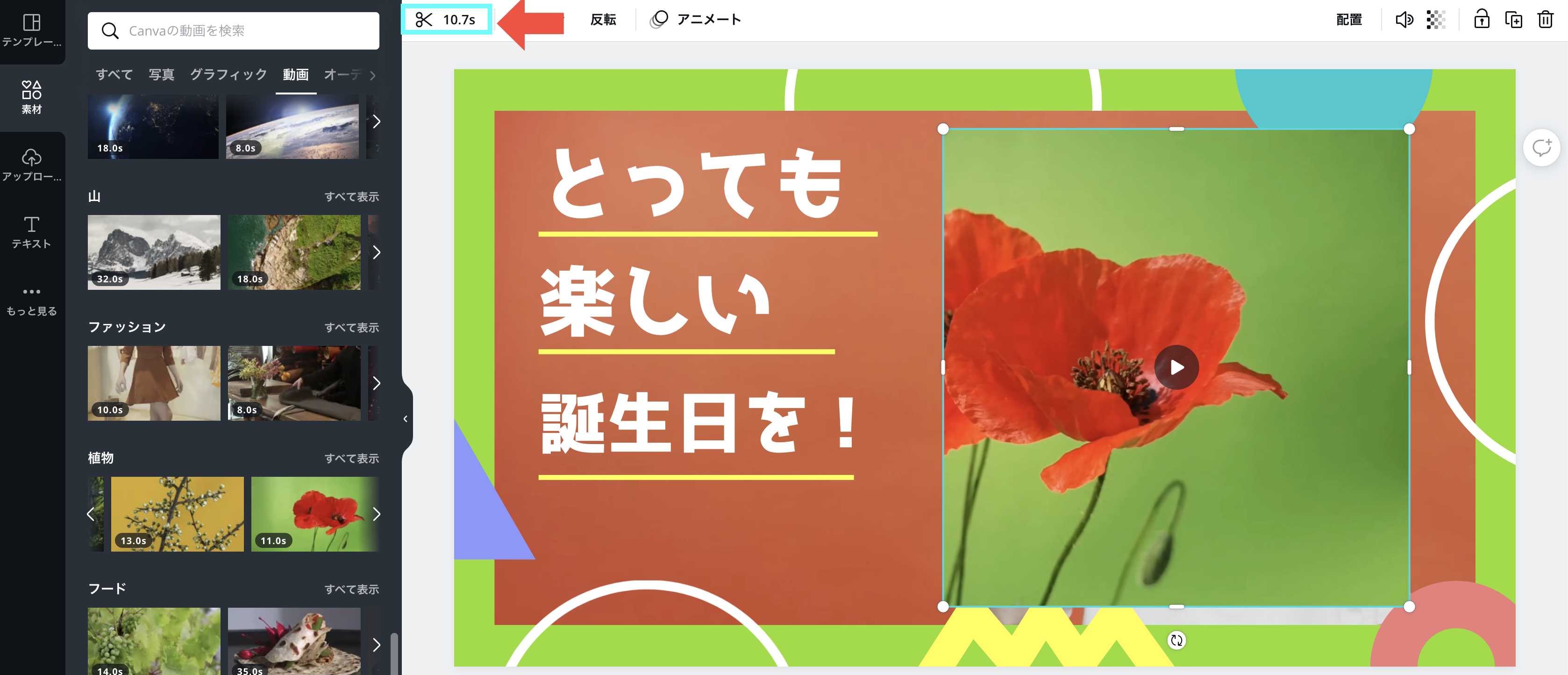The height and width of the screenshot is (675, 1568).
Task: Open the テンプレート sidebar panel
Action: point(32,30)
